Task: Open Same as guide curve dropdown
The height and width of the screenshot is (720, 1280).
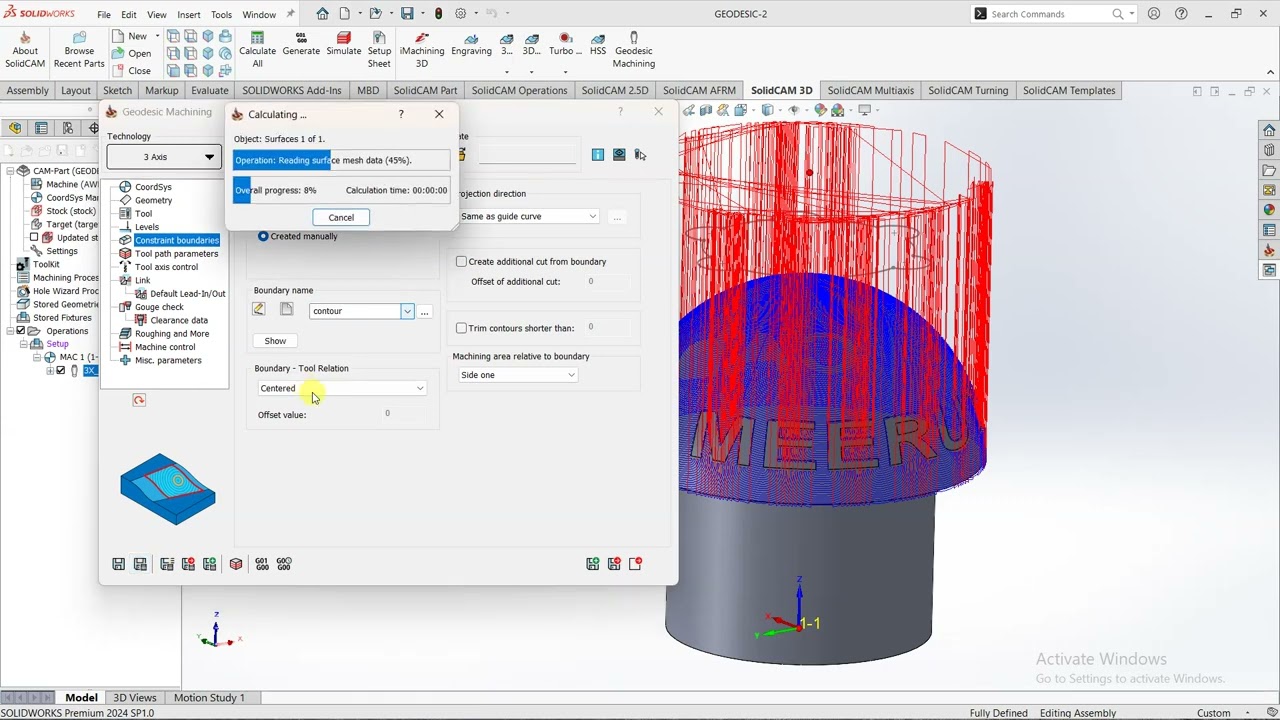Action: pos(528,216)
